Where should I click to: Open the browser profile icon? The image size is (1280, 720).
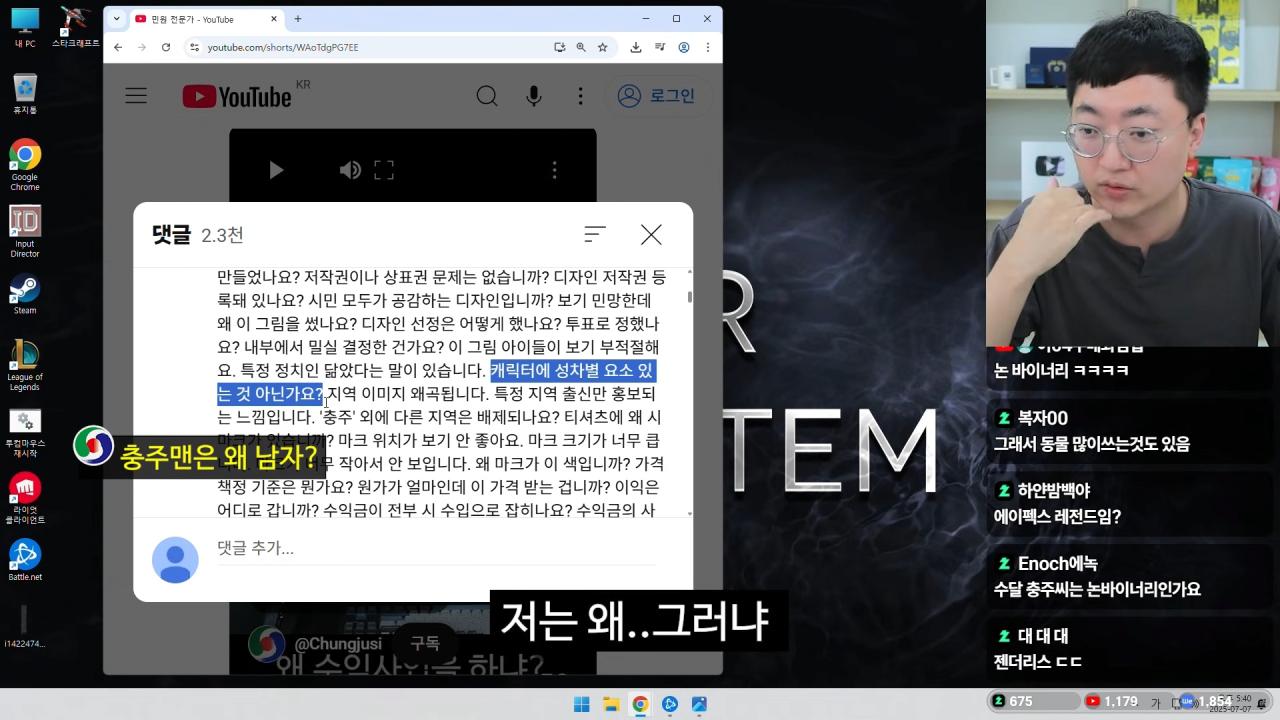click(684, 47)
